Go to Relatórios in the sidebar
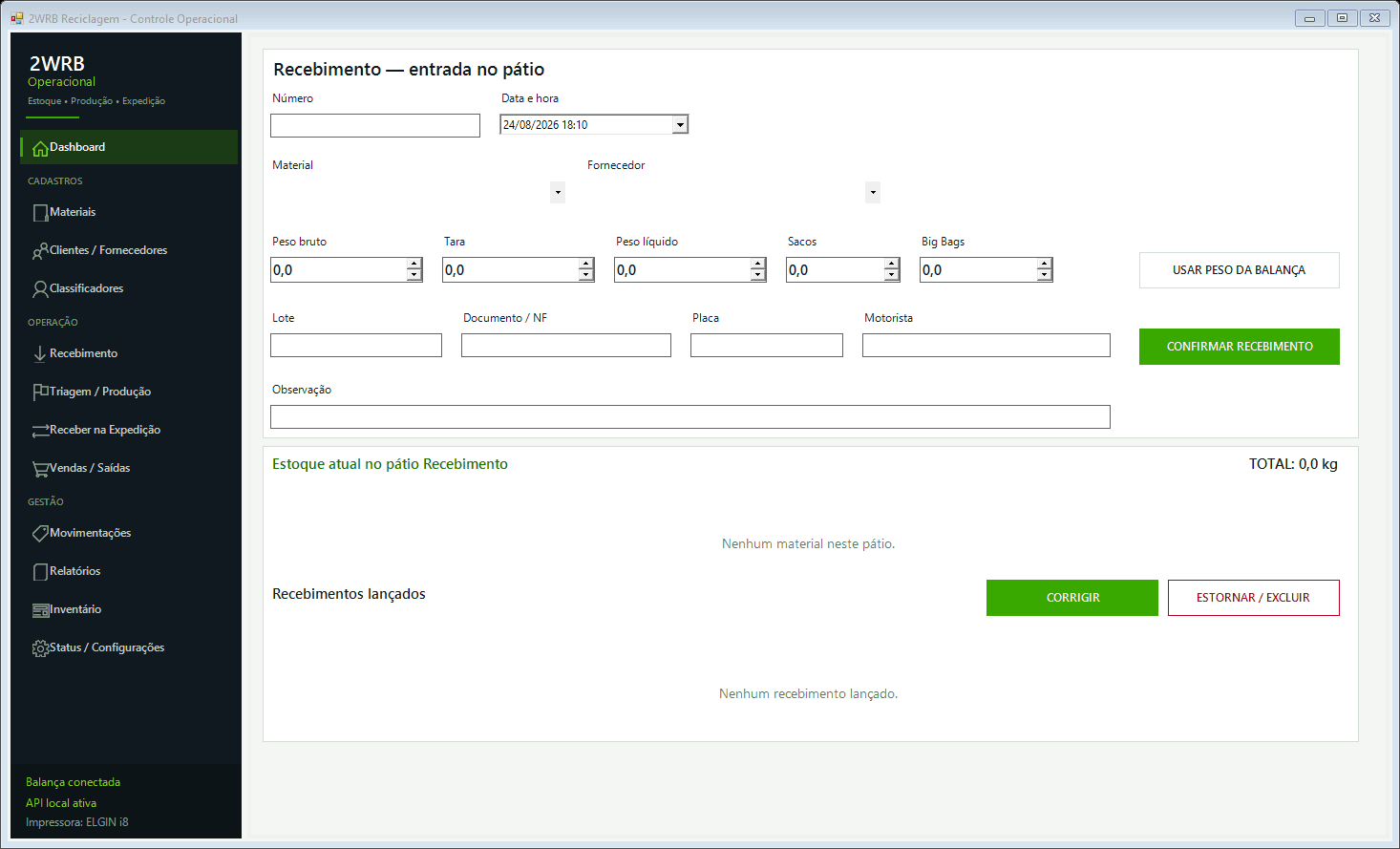The height and width of the screenshot is (849, 1400). click(129, 571)
